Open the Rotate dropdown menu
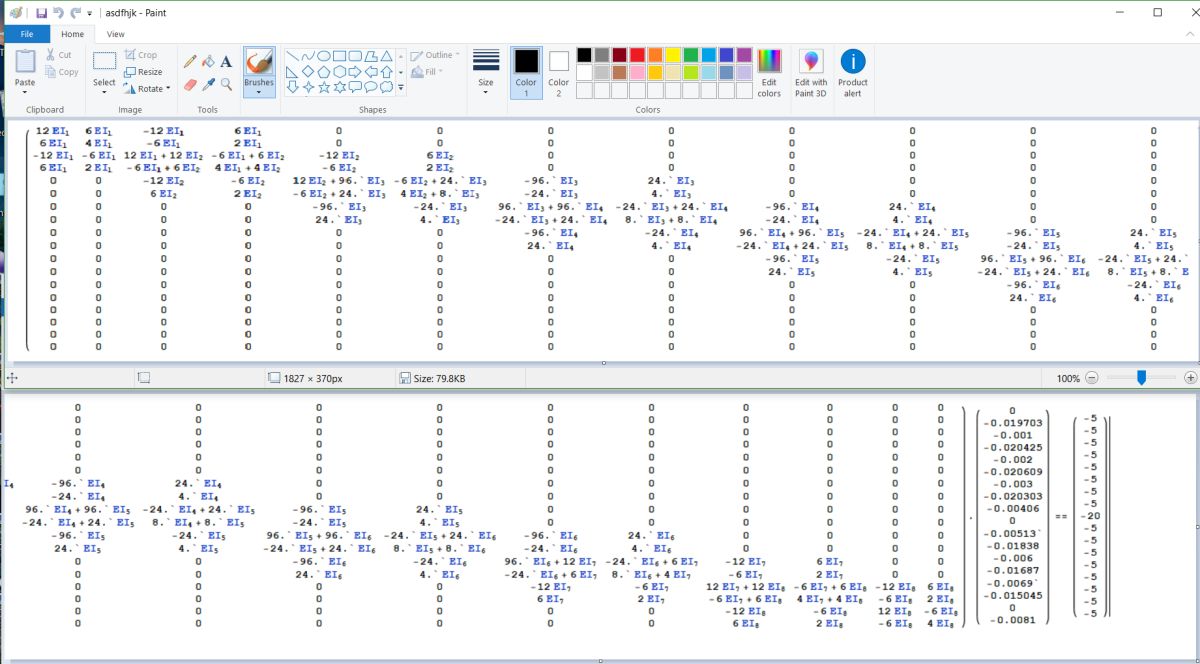The width and height of the screenshot is (1200, 664). click(147, 88)
